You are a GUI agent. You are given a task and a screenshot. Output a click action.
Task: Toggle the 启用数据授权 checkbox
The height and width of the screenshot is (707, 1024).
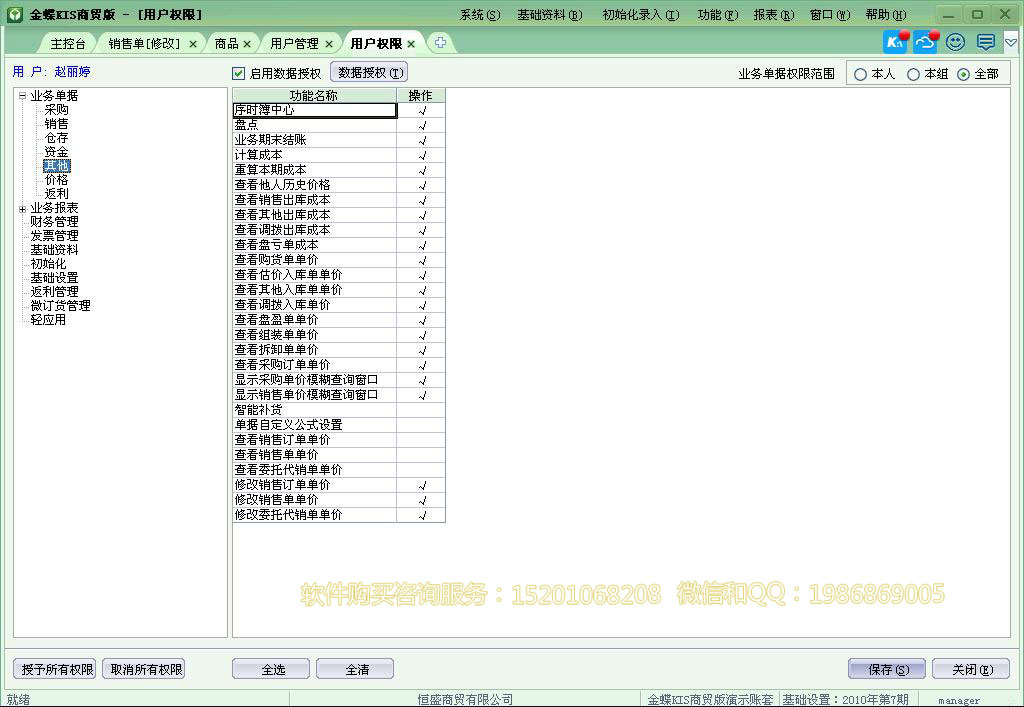pos(238,73)
